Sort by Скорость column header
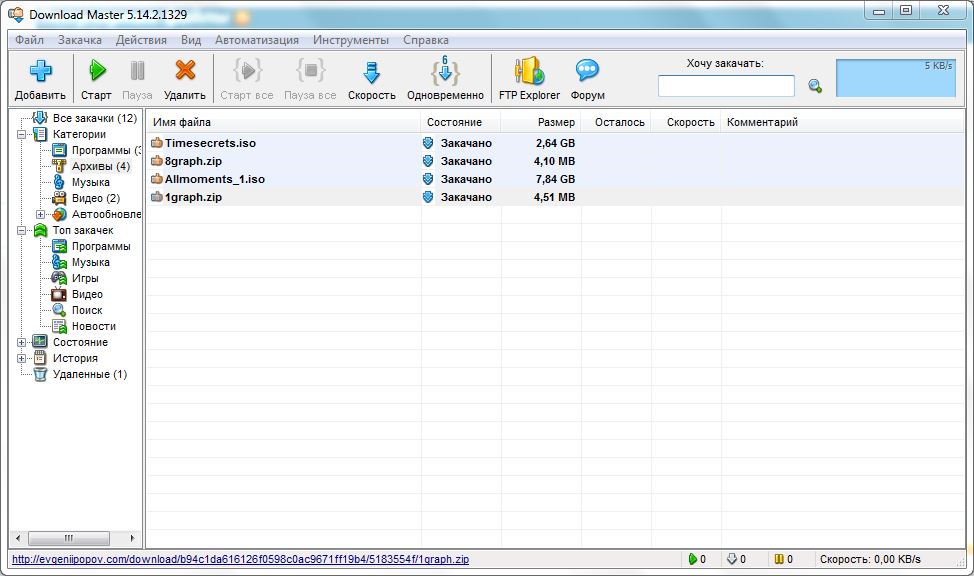The width and height of the screenshot is (974, 576). point(686,122)
